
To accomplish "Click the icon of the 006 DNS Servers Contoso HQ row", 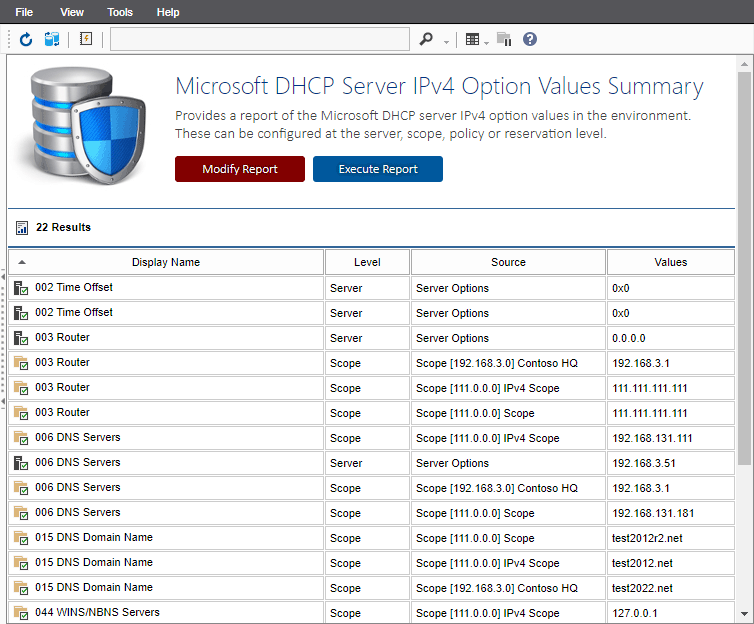I will [x=21, y=488].
